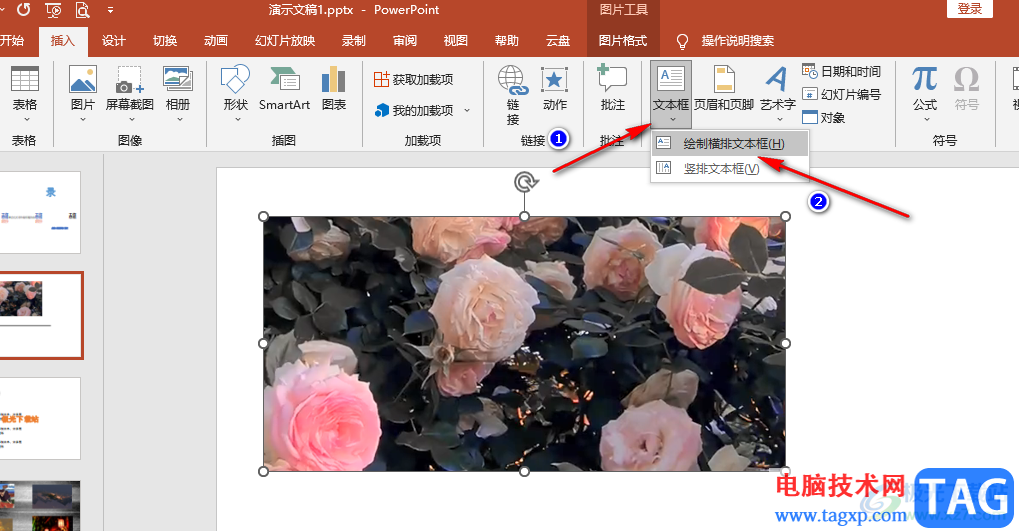Expand the Table (表格) dropdown arrow

(25, 120)
